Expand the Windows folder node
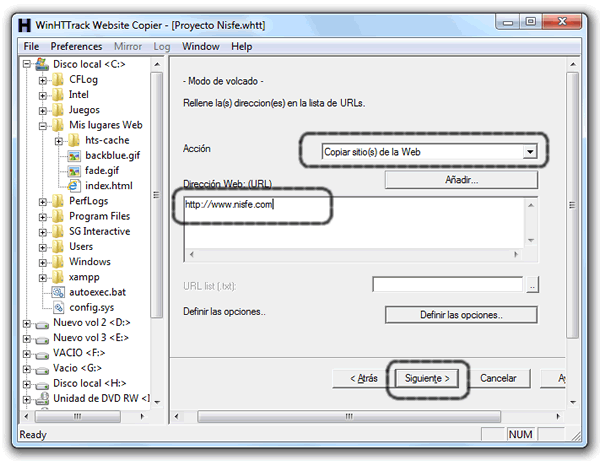Image resolution: width=600 pixels, height=461 pixels. pyautogui.click(x=42, y=263)
